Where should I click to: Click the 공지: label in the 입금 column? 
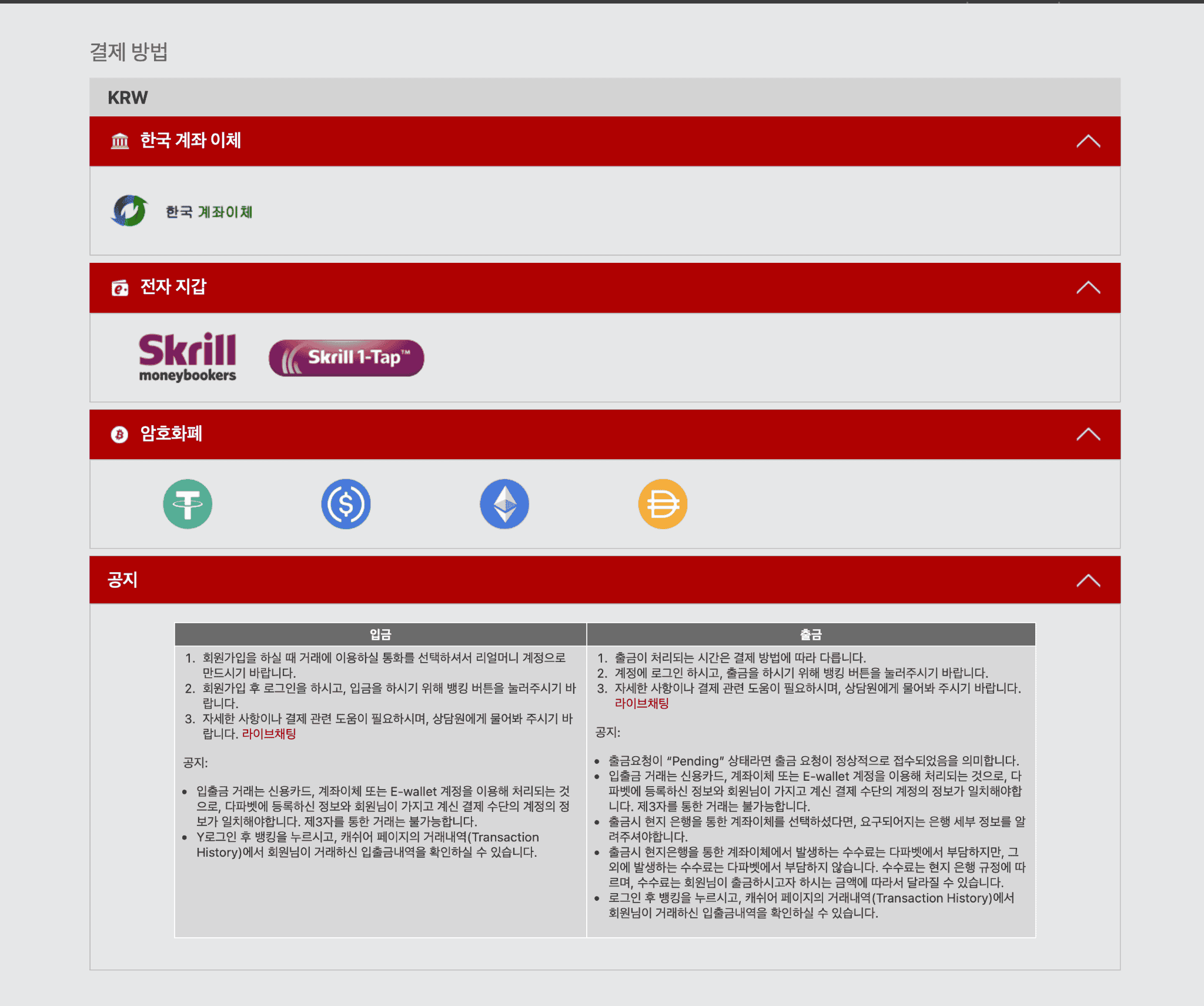point(195,763)
